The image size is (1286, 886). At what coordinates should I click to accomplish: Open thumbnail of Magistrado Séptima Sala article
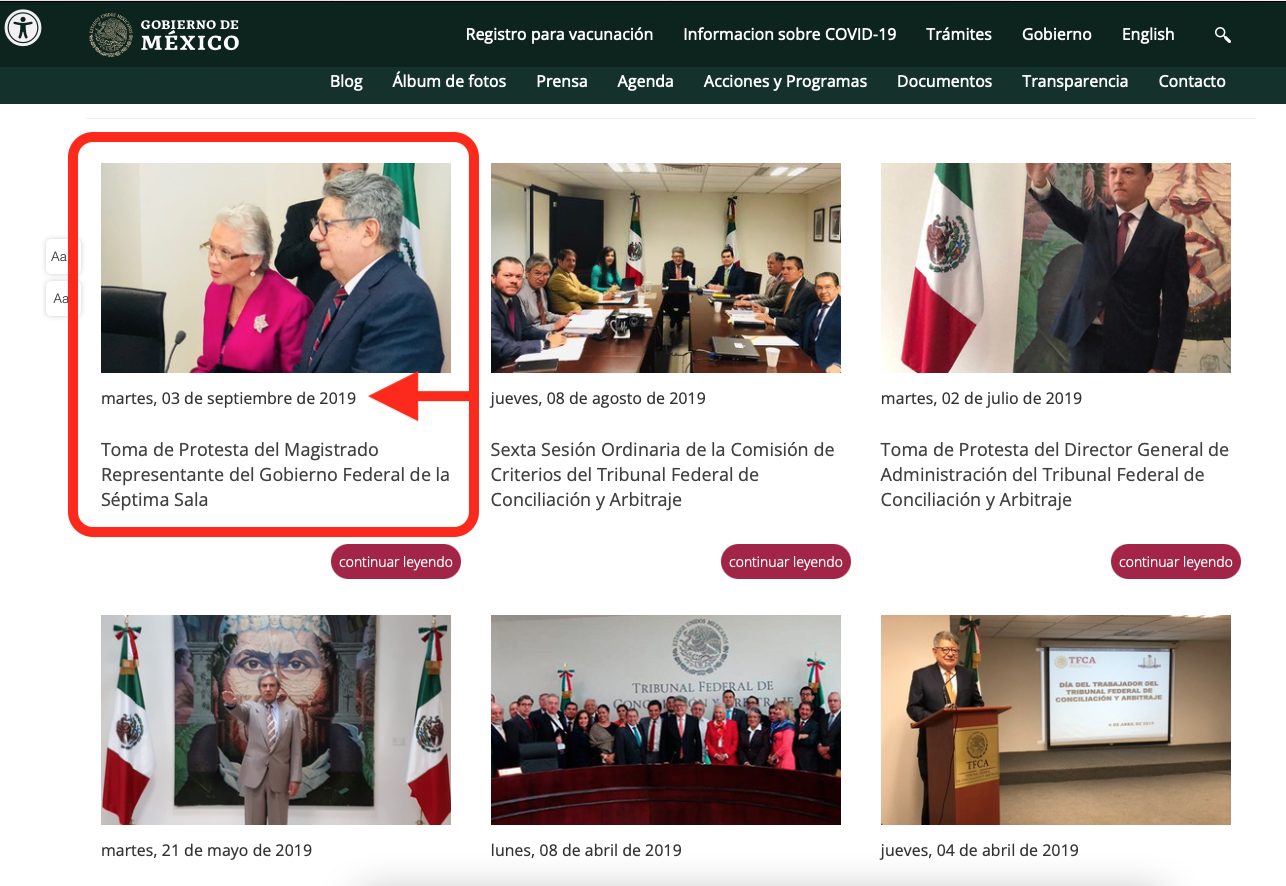pyautogui.click(x=276, y=268)
